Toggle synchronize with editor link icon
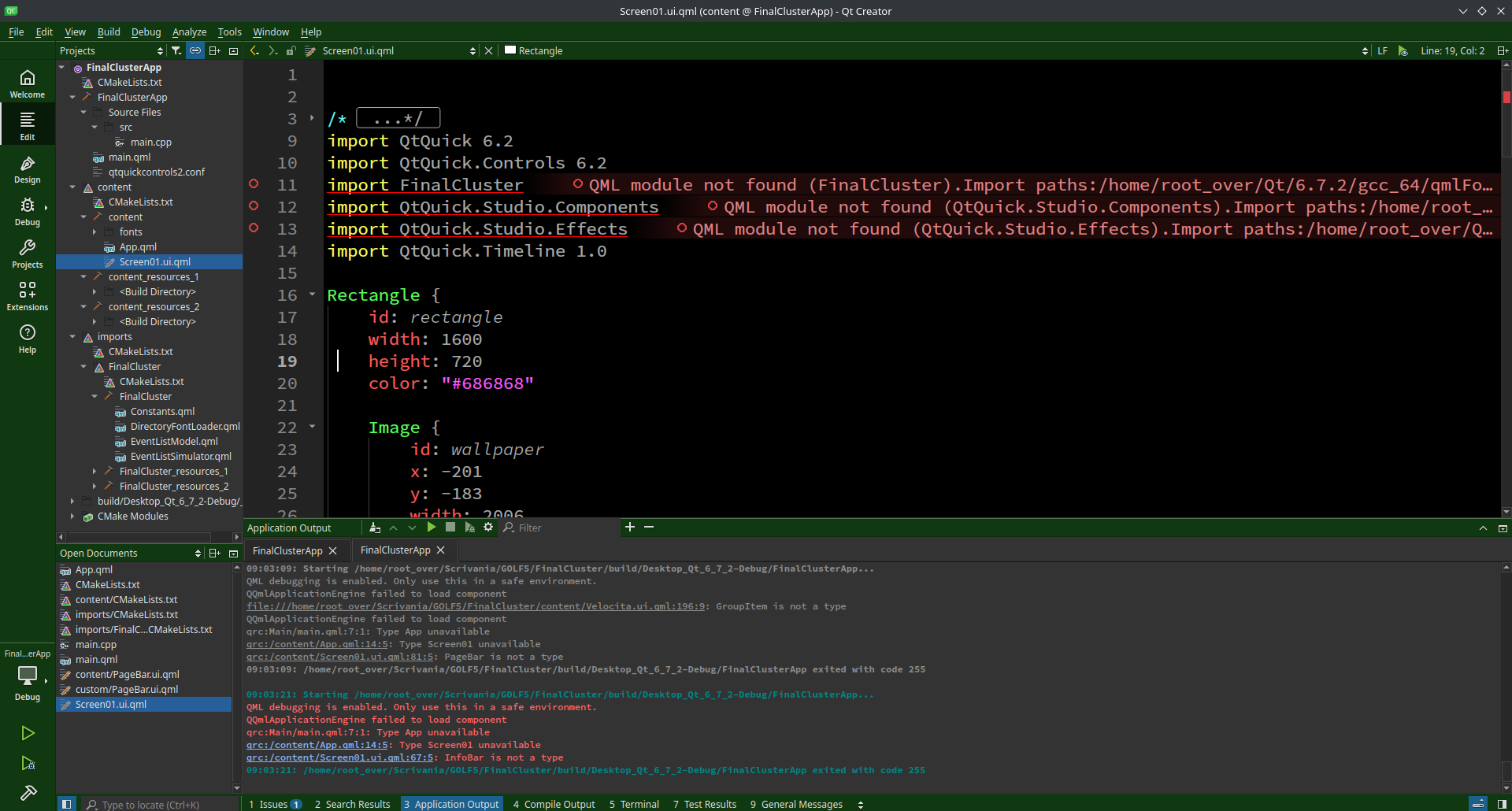This screenshot has width=1512, height=811. coord(195,50)
